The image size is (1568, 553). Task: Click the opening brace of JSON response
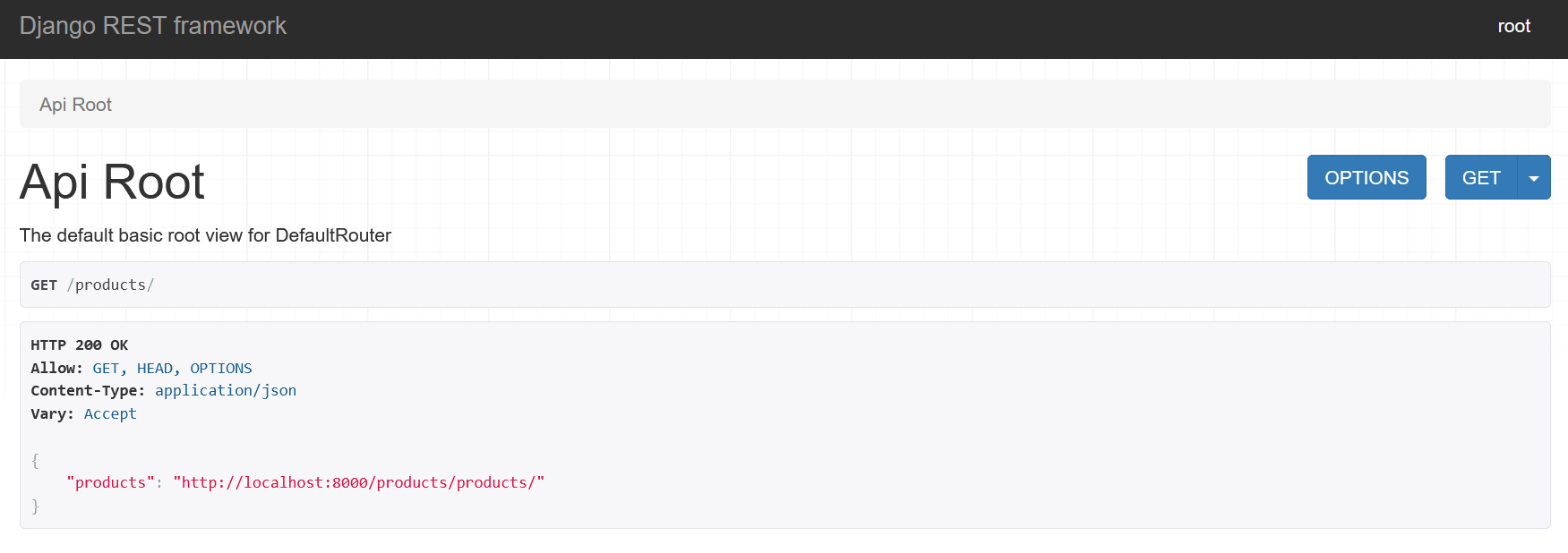tap(35, 460)
